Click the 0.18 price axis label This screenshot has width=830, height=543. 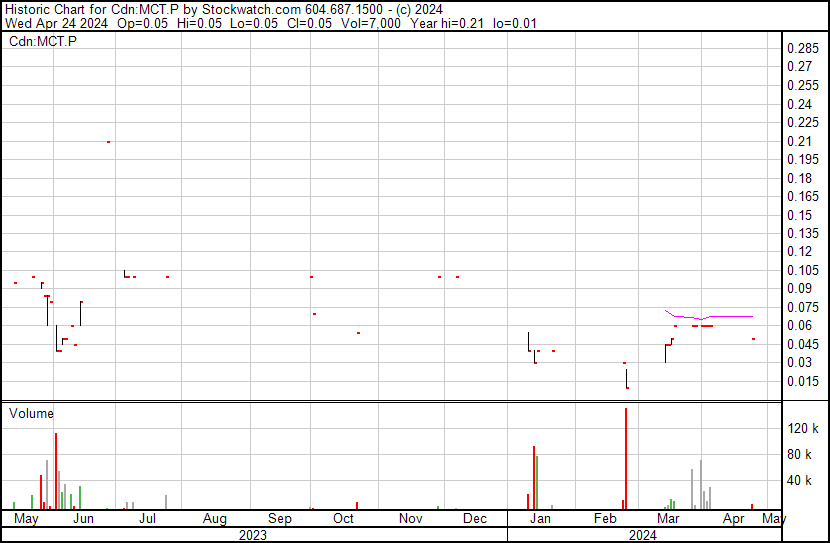pyautogui.click(x=799, y=178)
